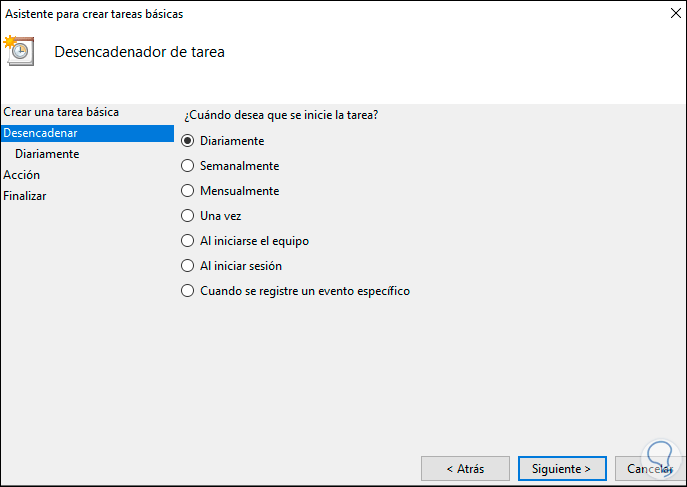
Task: Enable the Al iniciarse el equipo trigger
Action: pos(187,241)
